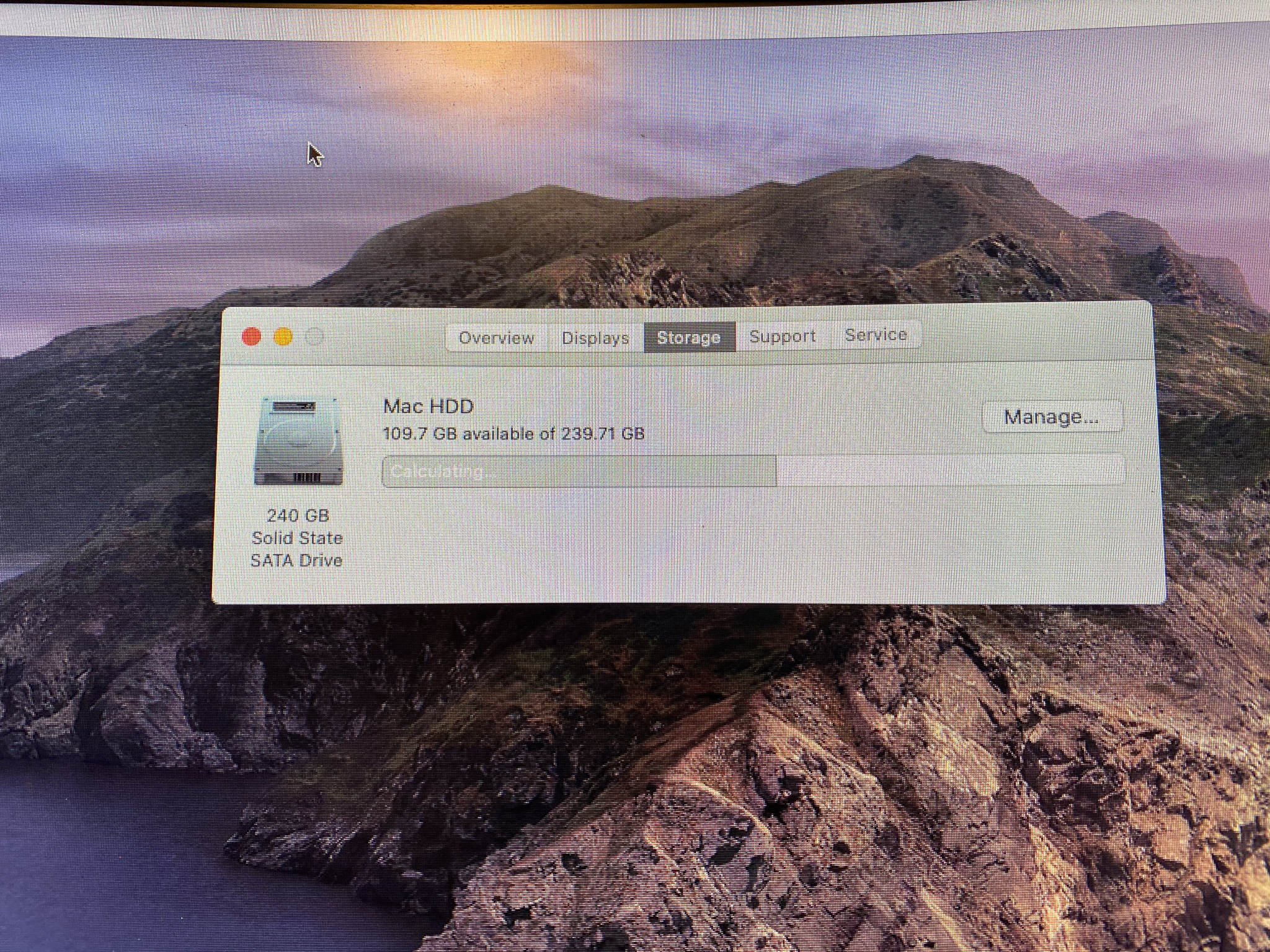
Task: Click the empty free-space part of storage bar
Action: coord(949,470)
